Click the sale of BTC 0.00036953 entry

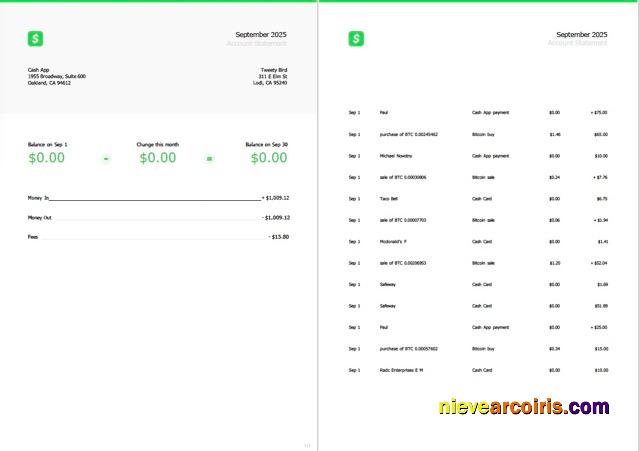click(403, 263)
